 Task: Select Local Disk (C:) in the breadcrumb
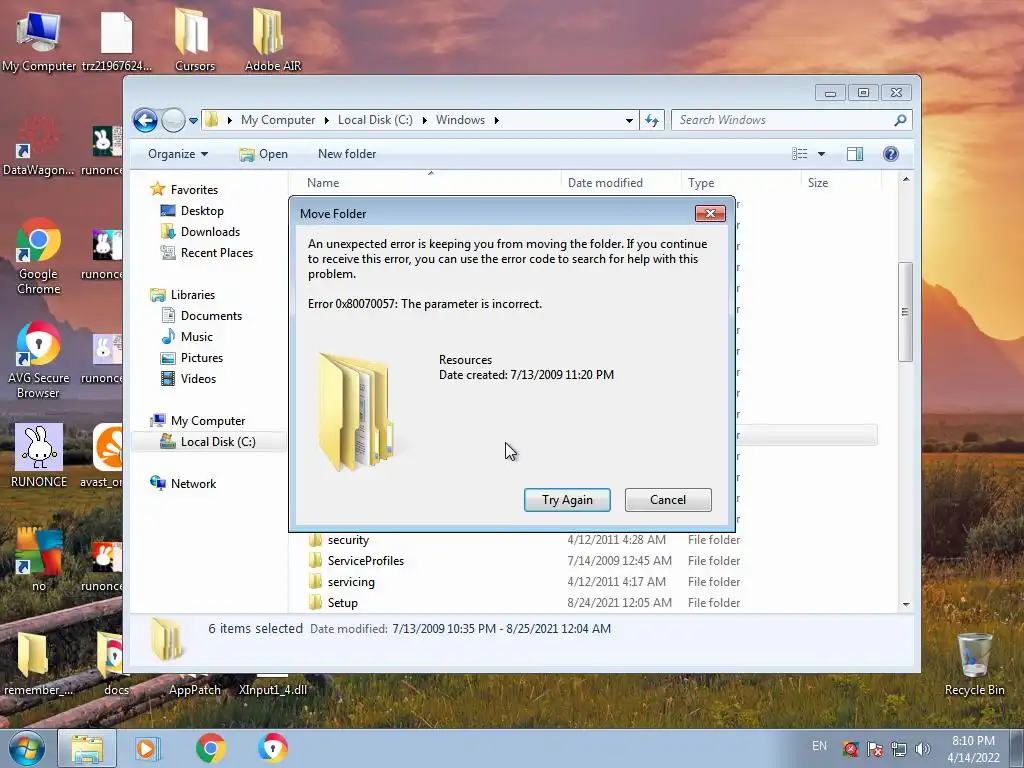(375, 120)
